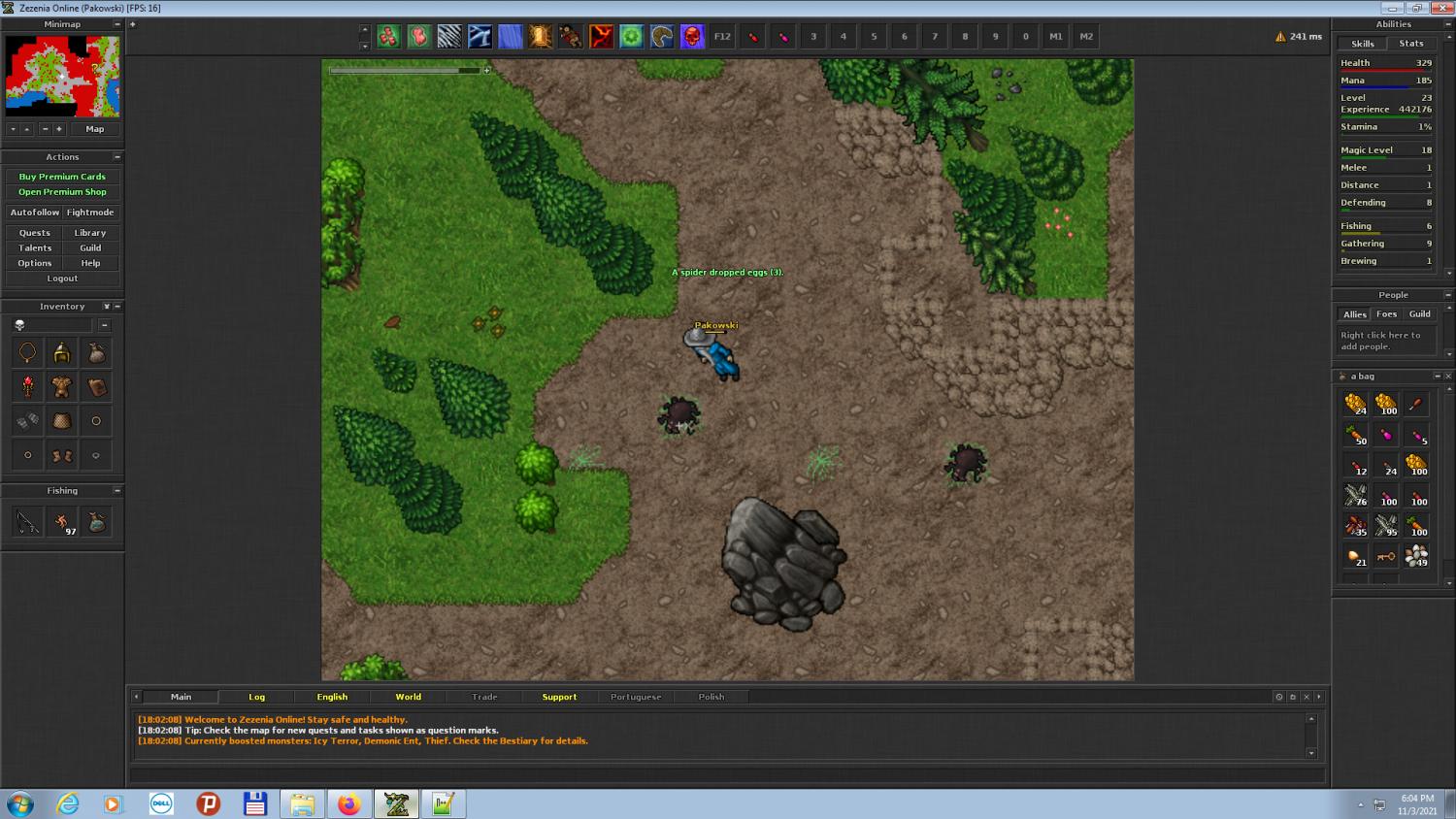Open the Foes tab in People panel
The height and width of the screenshot is (819, 1456).
click(x=1386, y=314)
